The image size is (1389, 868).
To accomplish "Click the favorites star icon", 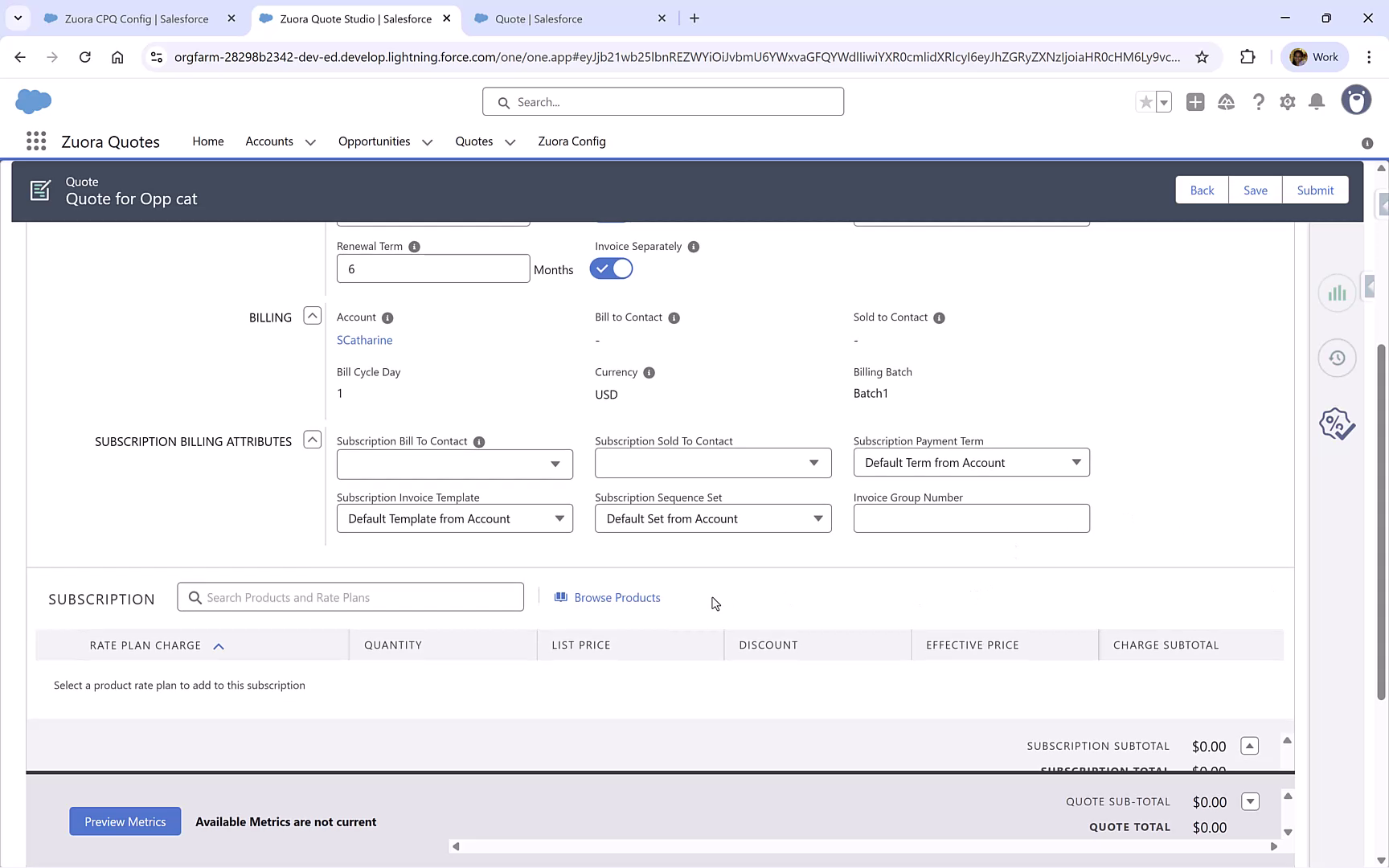I will [x=1145, y=102].
